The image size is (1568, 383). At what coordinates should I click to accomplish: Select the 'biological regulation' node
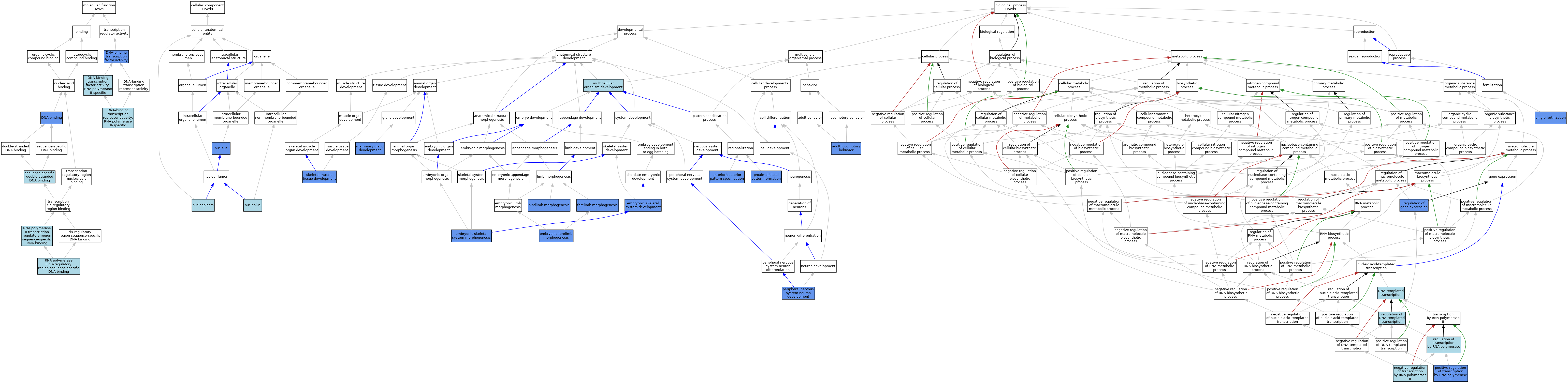click(x=997, y=32)
